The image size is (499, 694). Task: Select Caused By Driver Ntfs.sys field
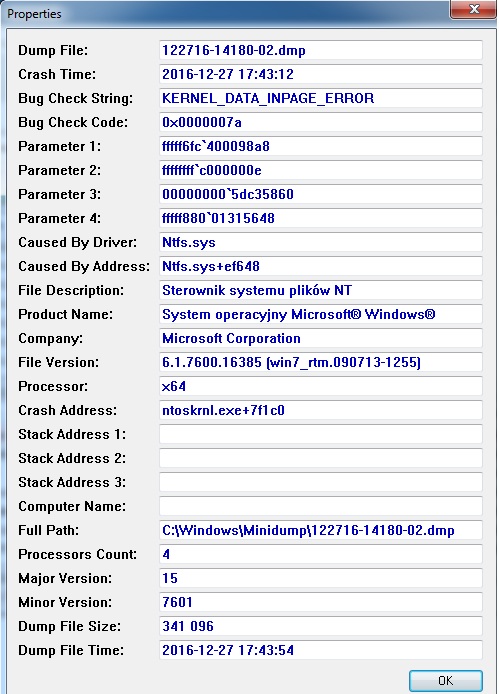pyautogui.click(x=321, y=242)
